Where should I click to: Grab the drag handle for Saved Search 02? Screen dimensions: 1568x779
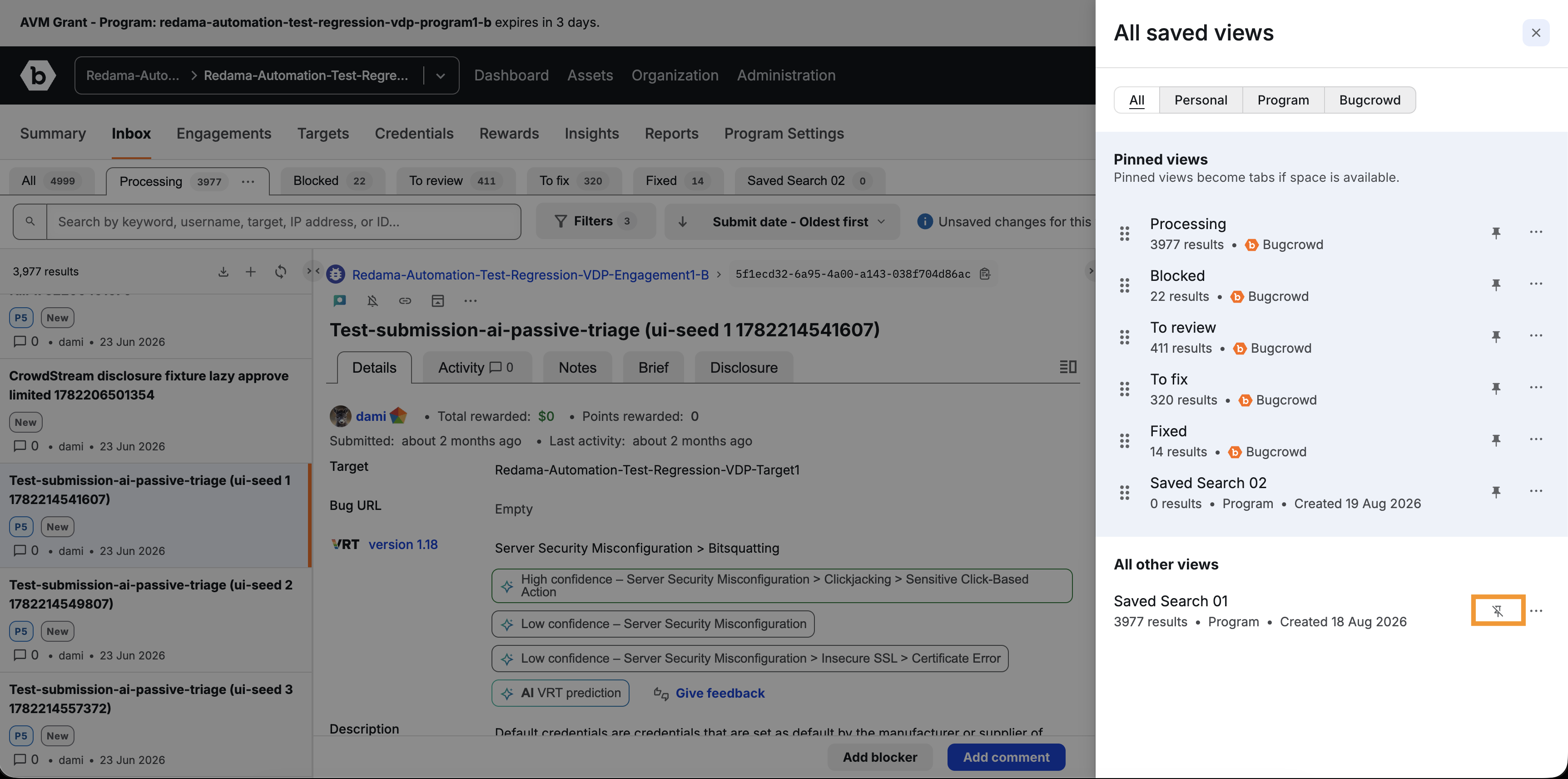(x=1124, y=492)
